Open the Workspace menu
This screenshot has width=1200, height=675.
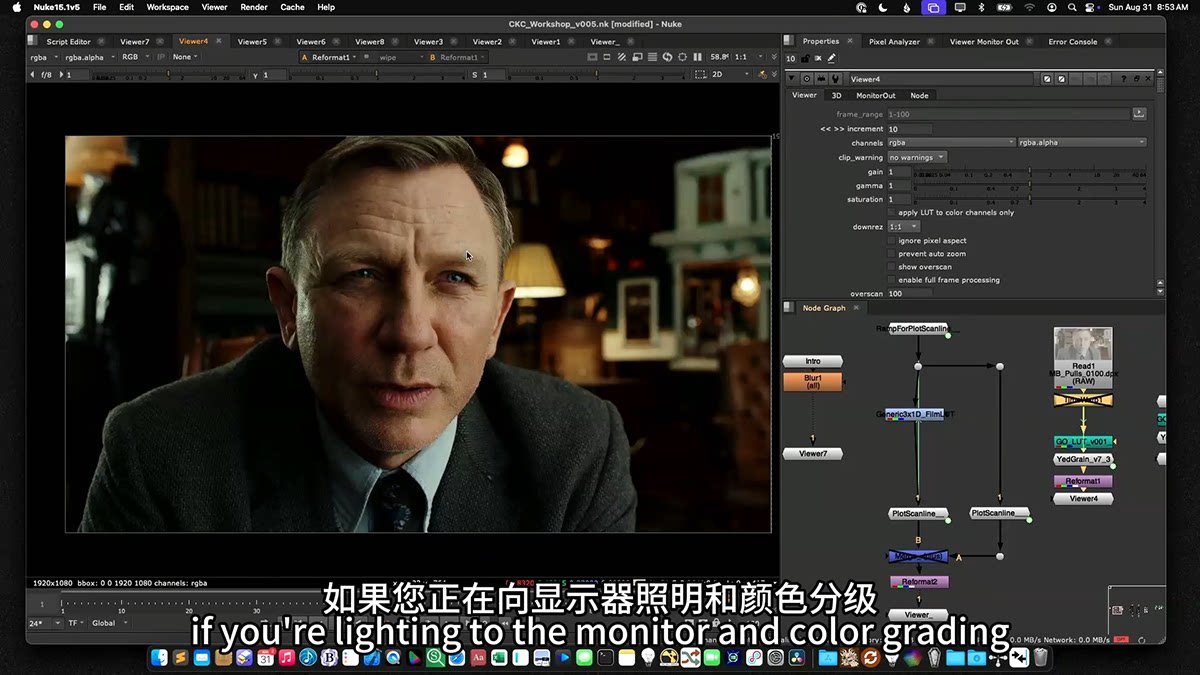tap(168, 7)
